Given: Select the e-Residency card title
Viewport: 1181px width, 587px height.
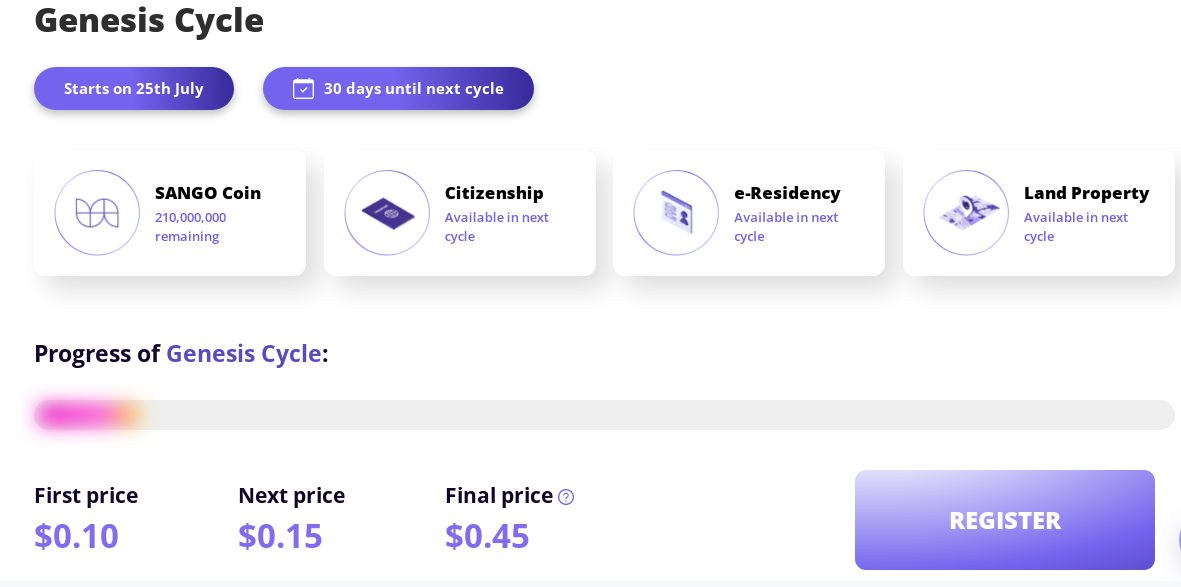Looking at the screenshot, I should coord(787,193).
